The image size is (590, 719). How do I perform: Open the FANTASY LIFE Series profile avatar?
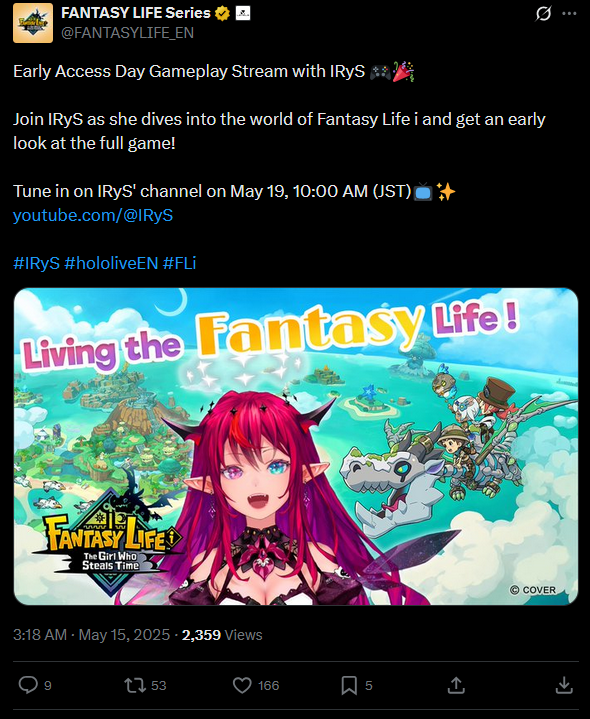pyautogui.click(x=33, y=23)
